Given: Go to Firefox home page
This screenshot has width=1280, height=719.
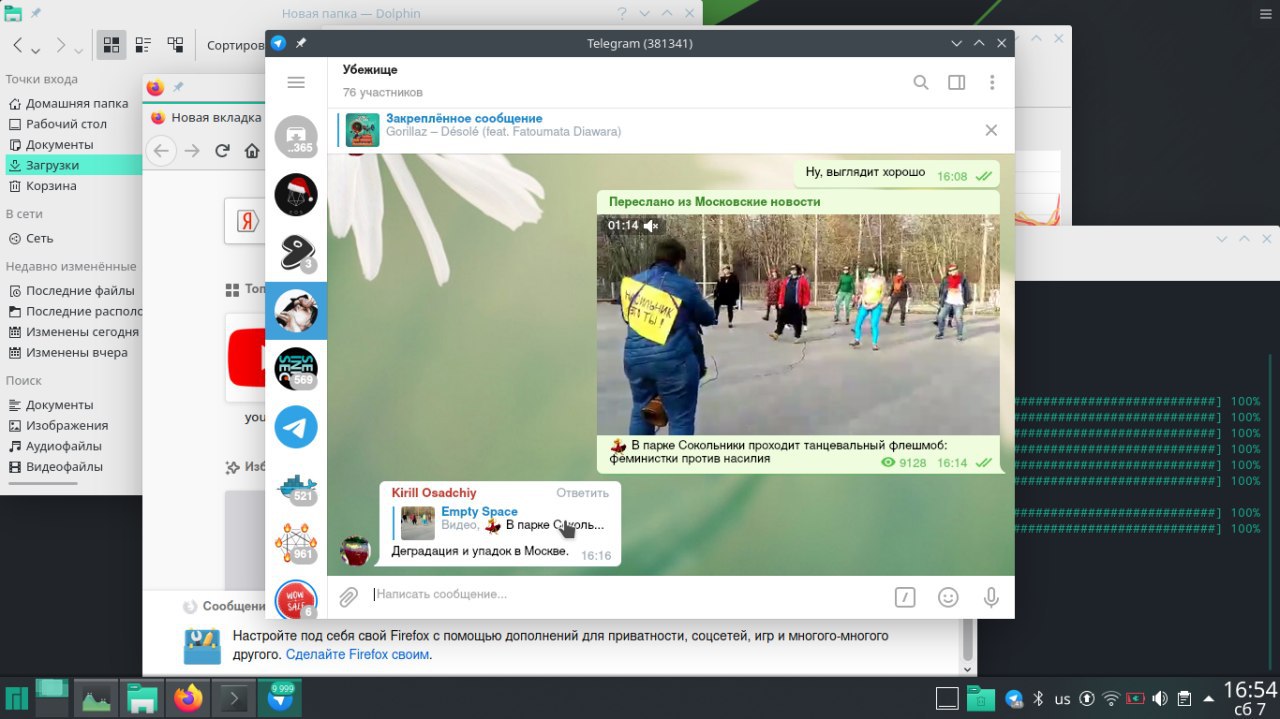Looking at the screenshot, I should coord(252,151).
